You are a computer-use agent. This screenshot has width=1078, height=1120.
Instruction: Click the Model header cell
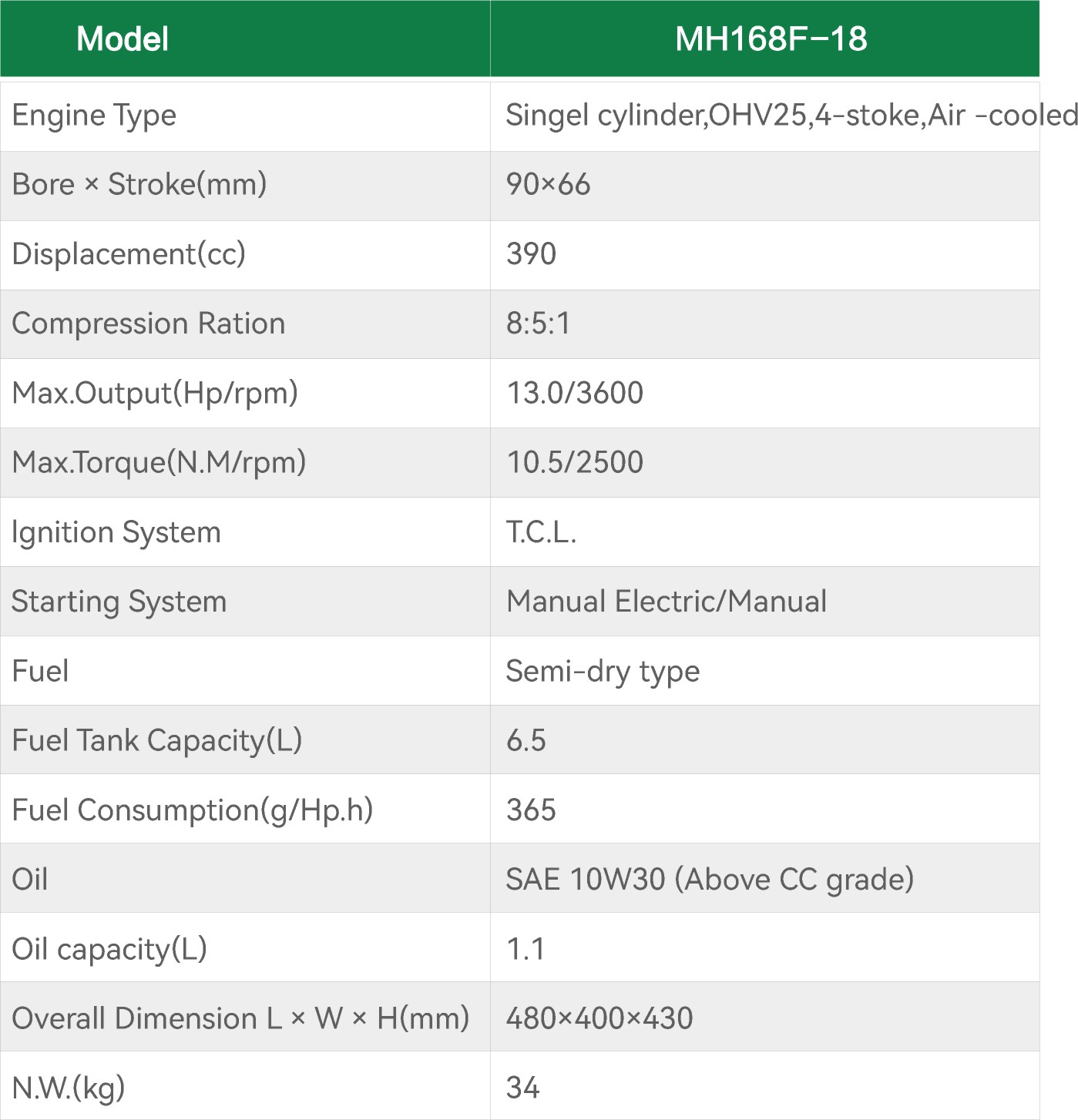pyautogui.click(x=123, y=39)
